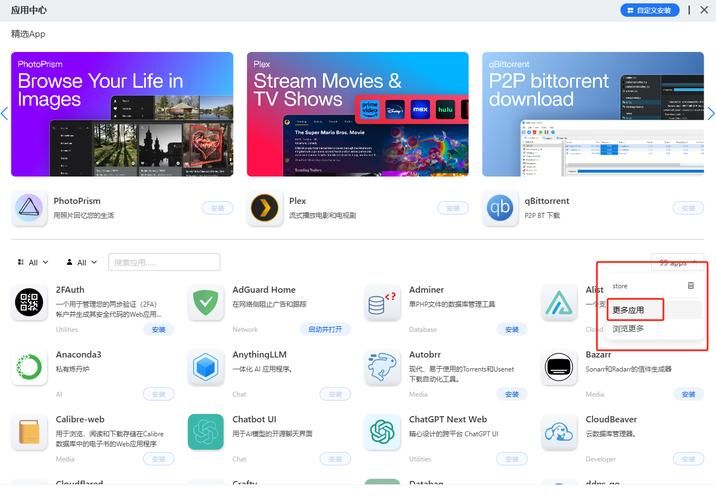Viewport: 716px width, 500px height.
Task: Expand the category All filter dropdown
Action: [x=32, y=262]
